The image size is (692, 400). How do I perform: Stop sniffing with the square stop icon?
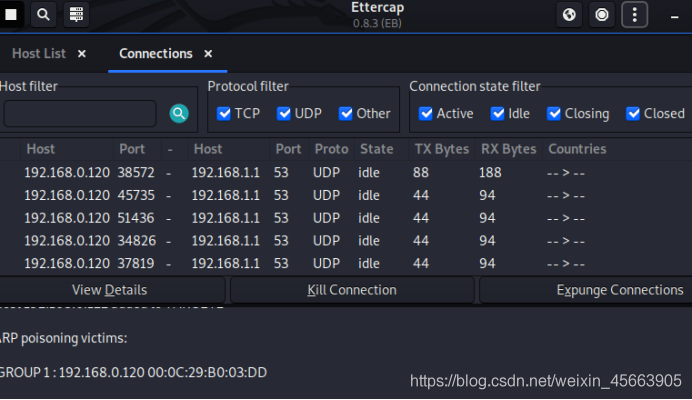pyautogui.click(x=11, y=15)
